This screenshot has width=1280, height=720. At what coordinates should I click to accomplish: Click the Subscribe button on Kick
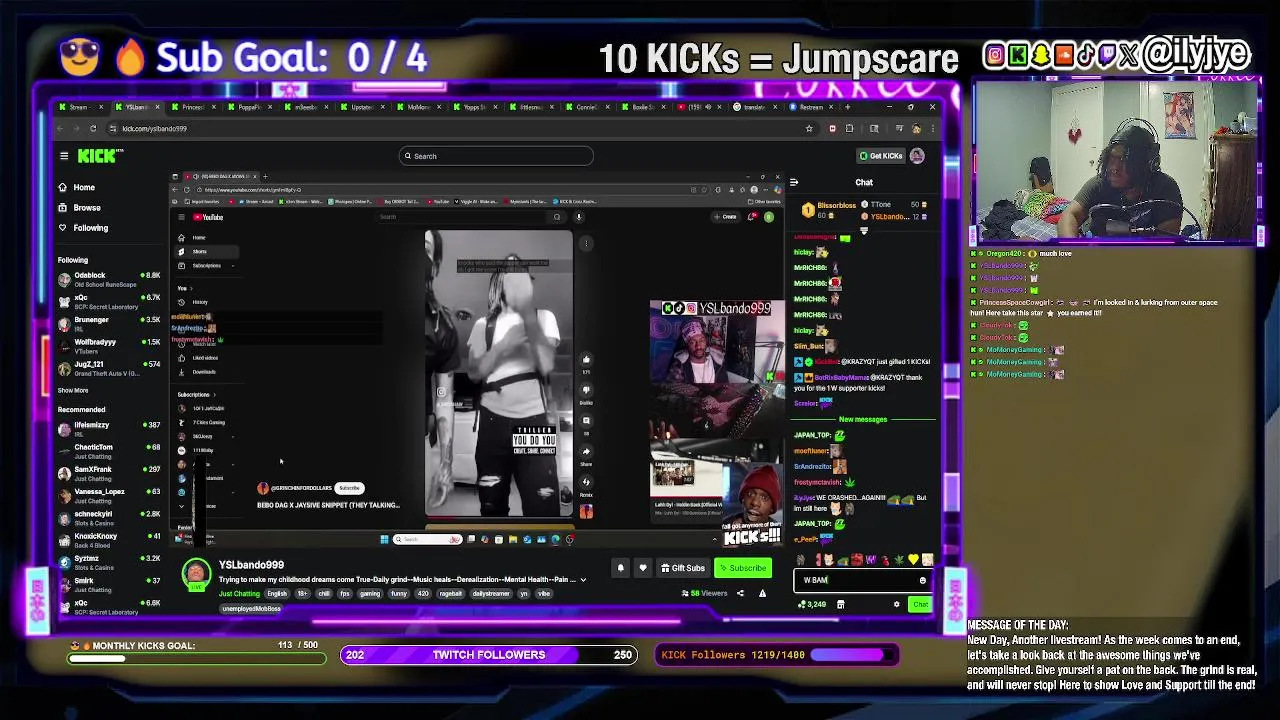(743, 568)
